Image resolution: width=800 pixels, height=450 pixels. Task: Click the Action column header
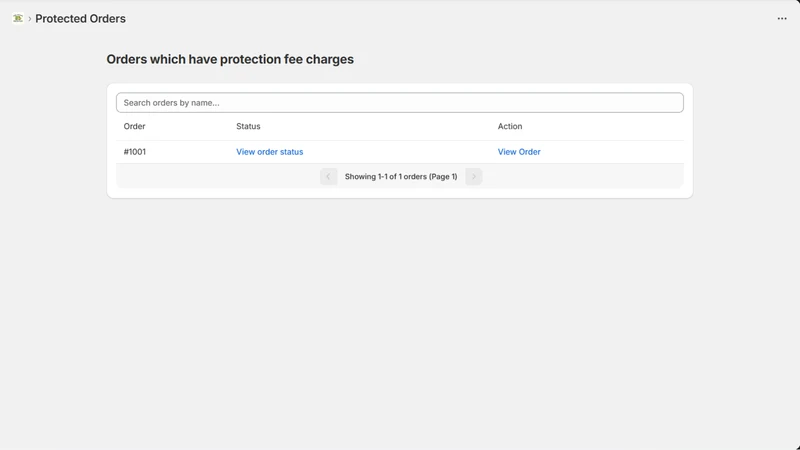click(510, 126)
